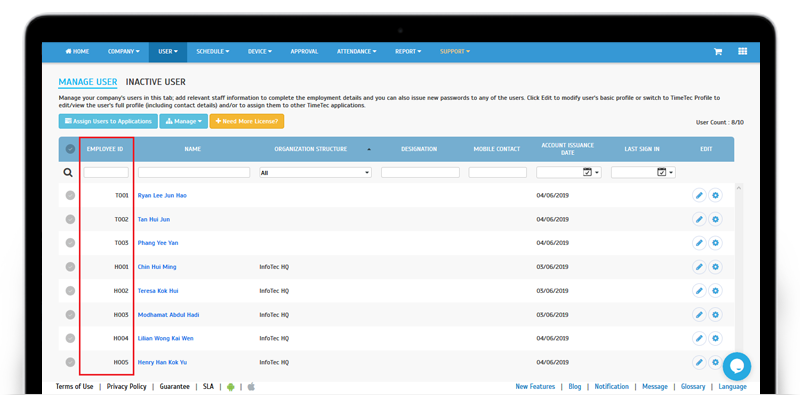Switch to the Inactive User tab
Screen dimensions: 800x395
156,82
